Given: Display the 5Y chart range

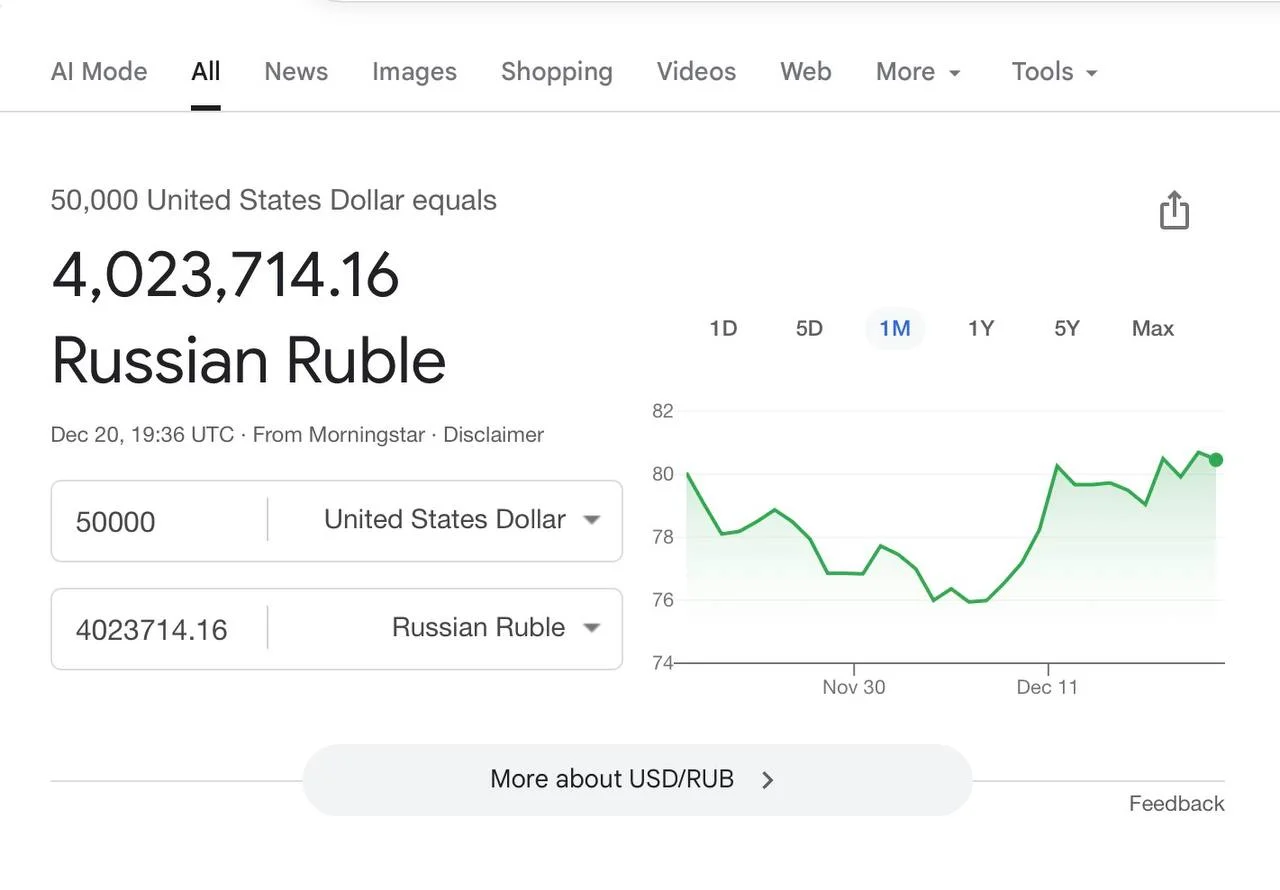Looking at the screenshot, I should pos(1067,328).
